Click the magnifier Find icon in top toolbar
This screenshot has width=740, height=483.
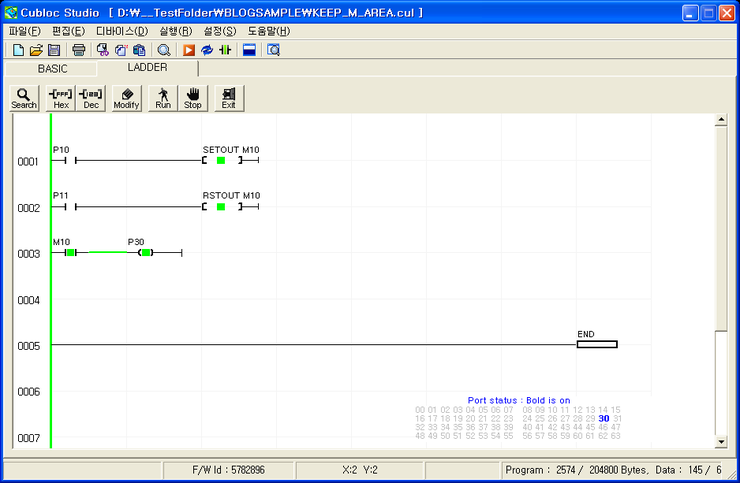tap(164, 50)
